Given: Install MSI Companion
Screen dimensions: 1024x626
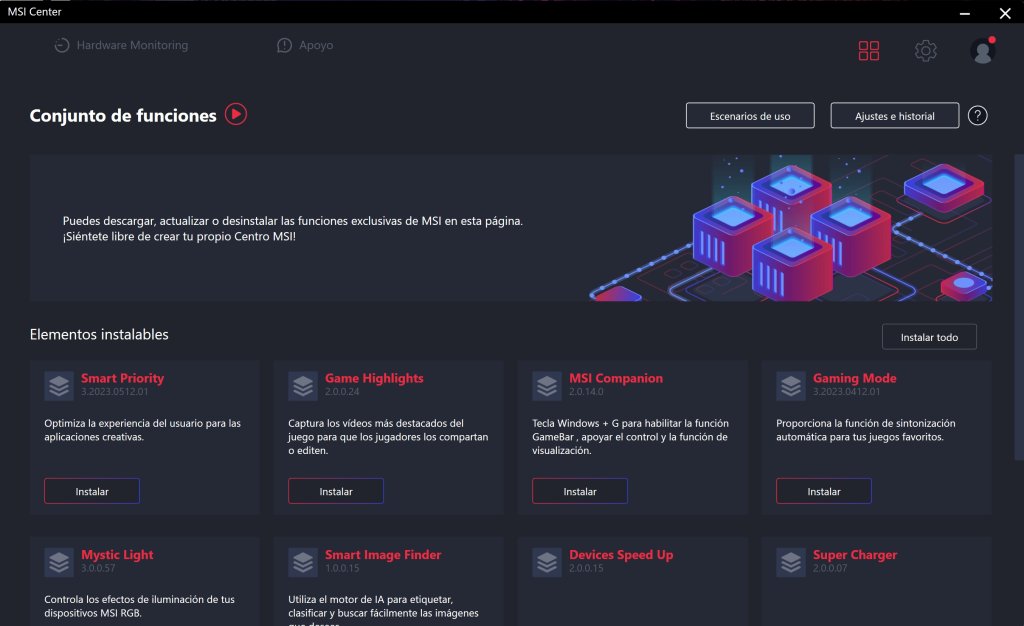Looking at the screenshot, I should 580,491.
